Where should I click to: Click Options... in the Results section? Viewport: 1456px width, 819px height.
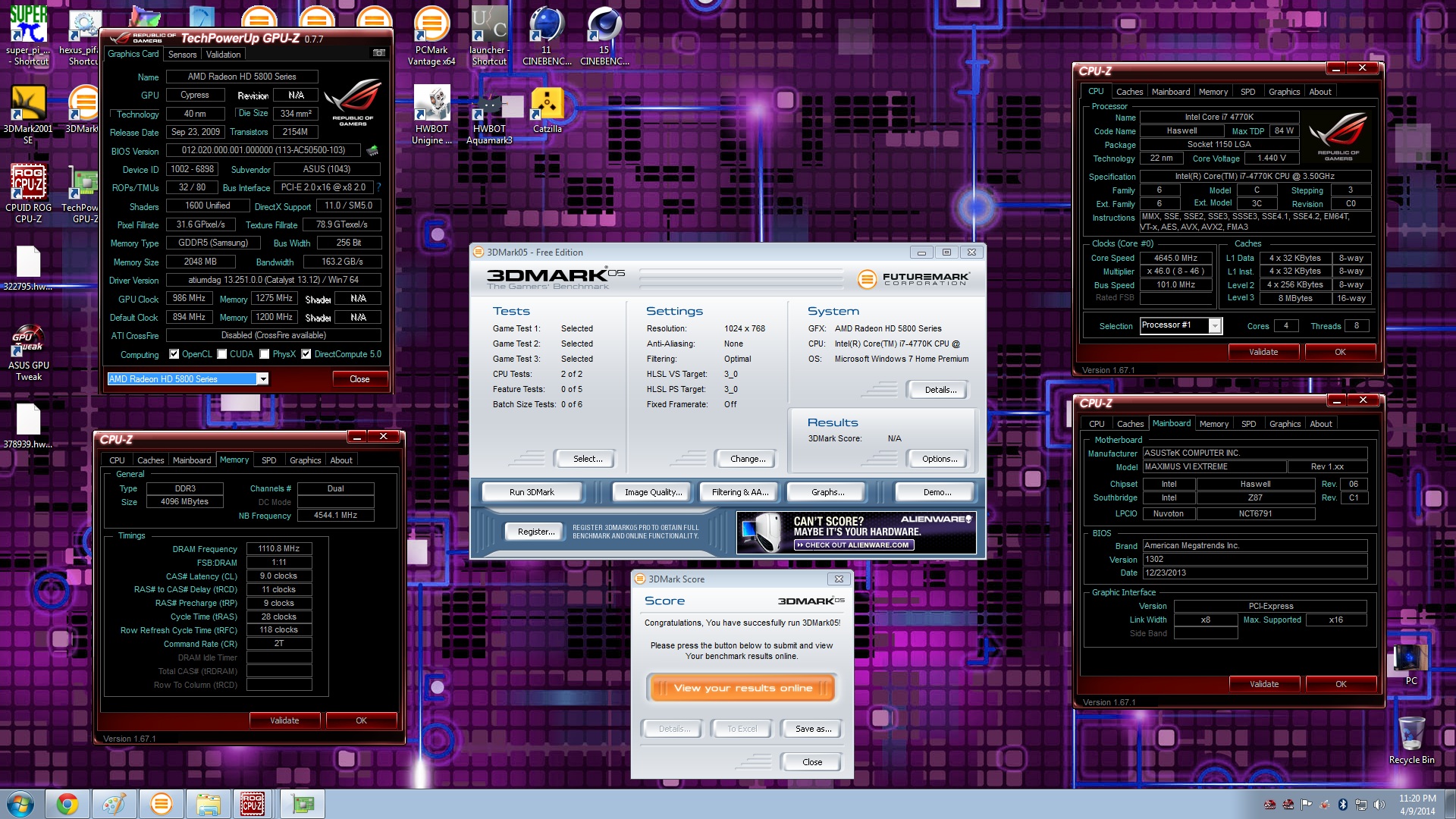(940, 459)
